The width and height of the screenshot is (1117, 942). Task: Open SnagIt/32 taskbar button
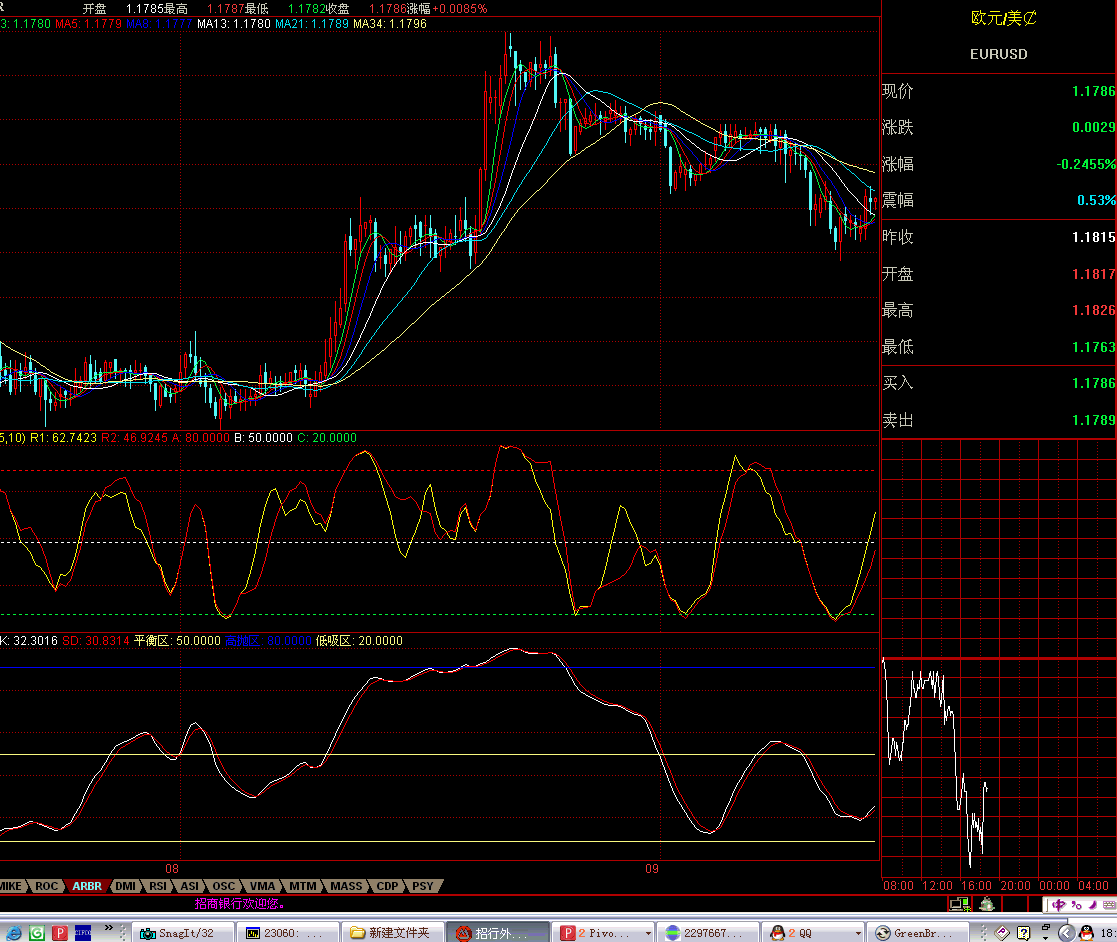coord(184,933)
